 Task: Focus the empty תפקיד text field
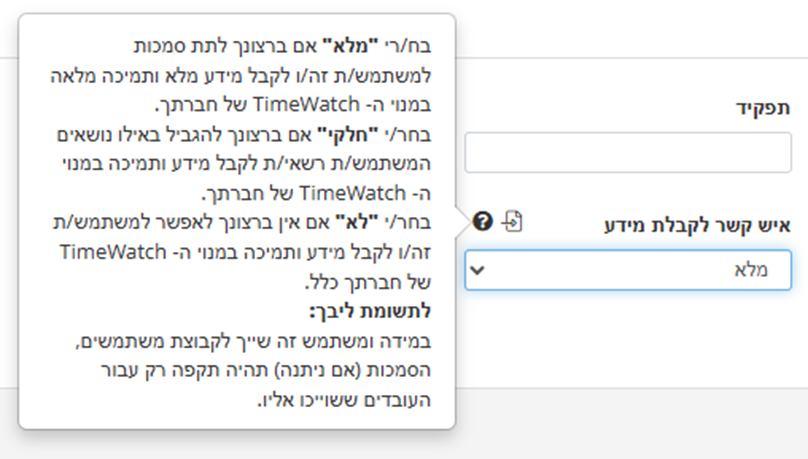628,152
